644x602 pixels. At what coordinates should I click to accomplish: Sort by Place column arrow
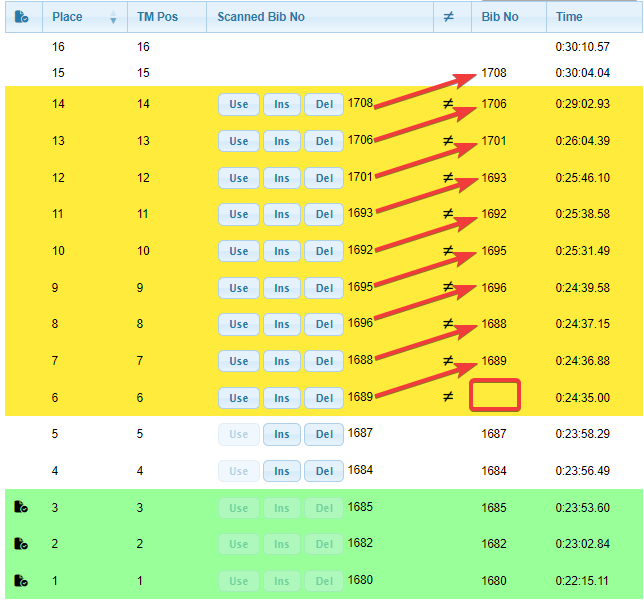(112, 17)
